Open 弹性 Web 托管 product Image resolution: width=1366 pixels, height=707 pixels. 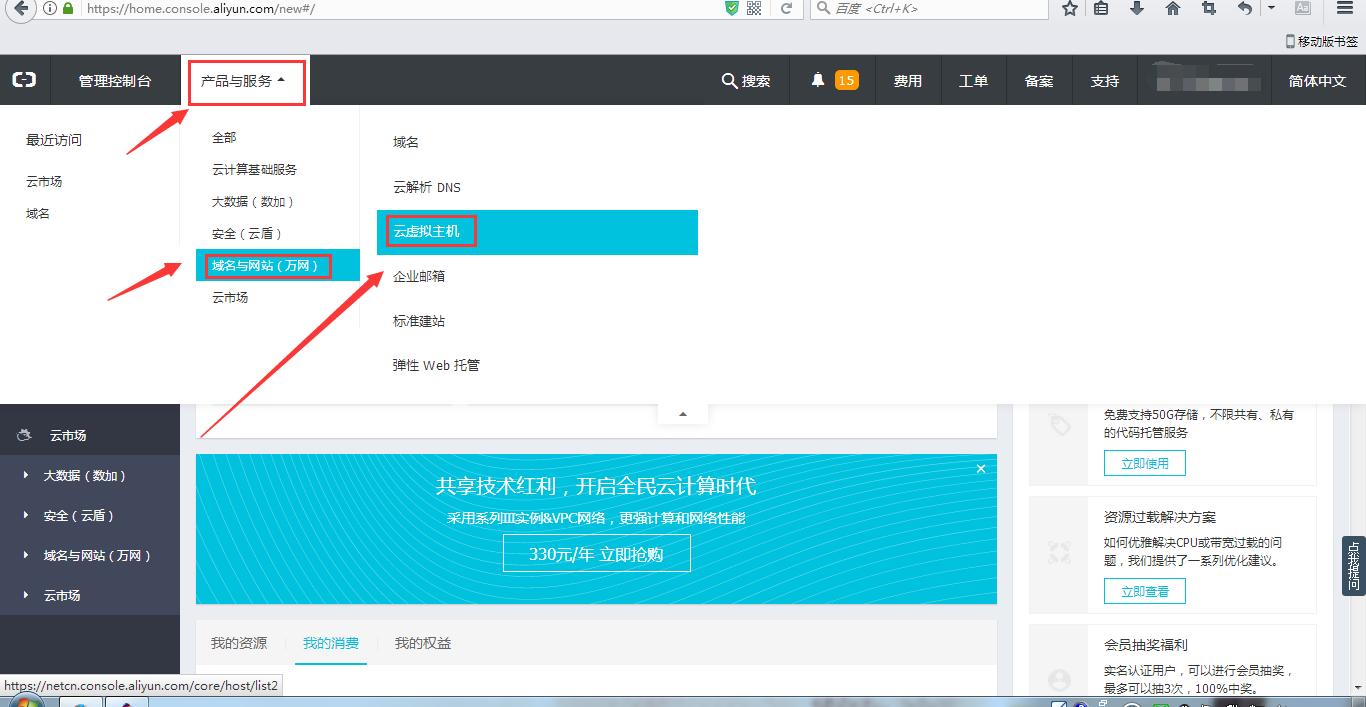pos(436,366)
